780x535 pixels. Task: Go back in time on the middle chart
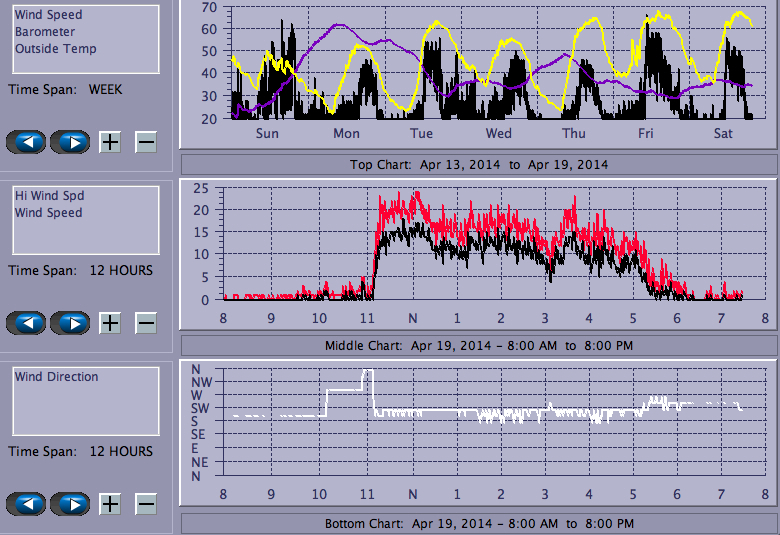click(26, 323)
